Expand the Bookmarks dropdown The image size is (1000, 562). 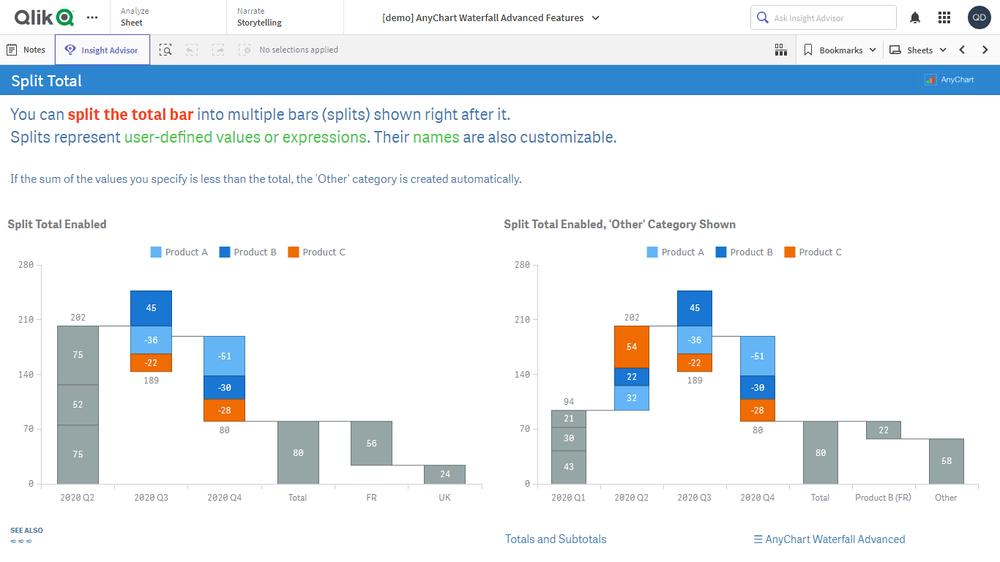pyautogui.click(x=840, y=50)
